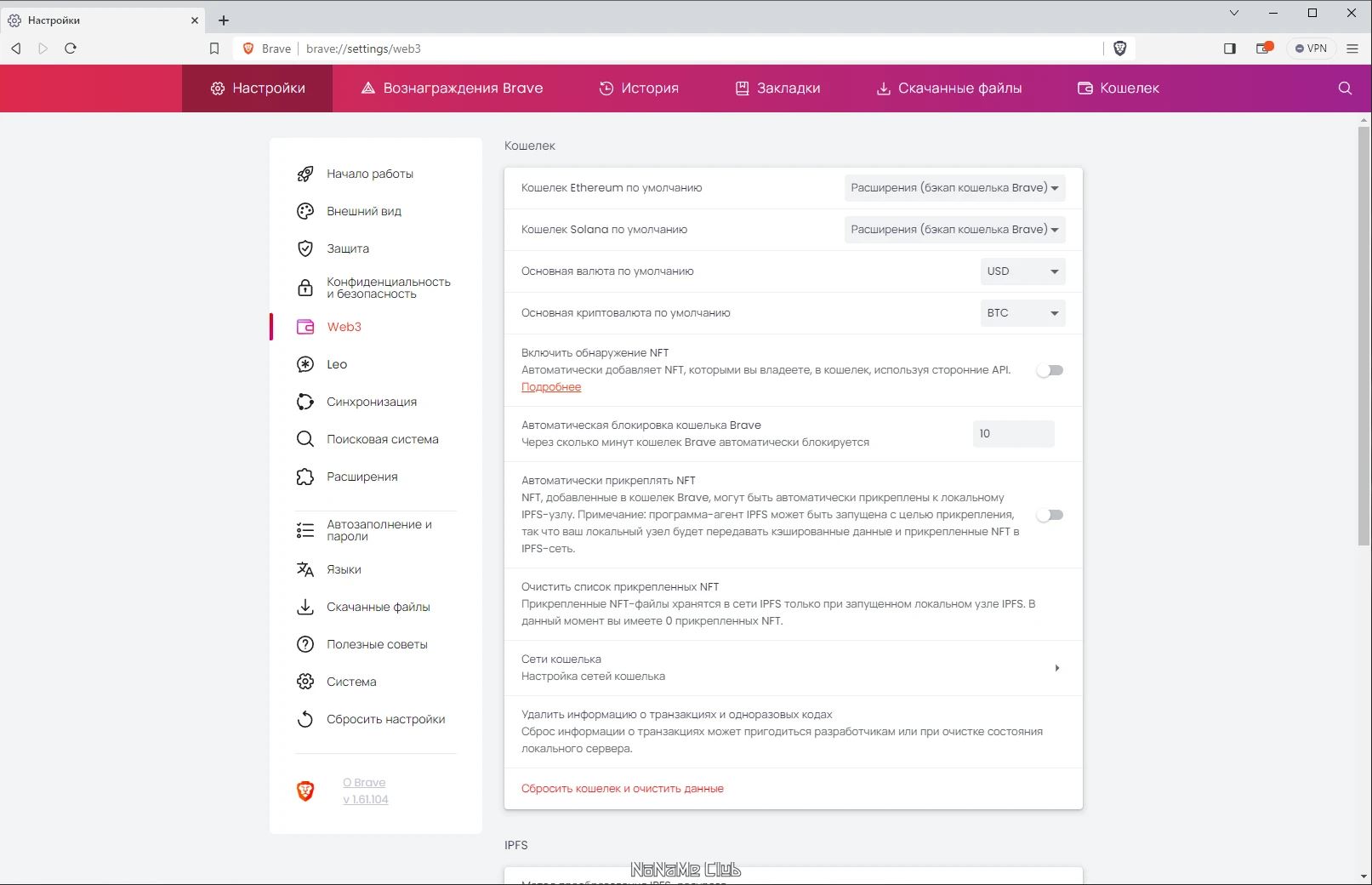The height and width of the screenshot is (885, 1372).
Task: Click the address bar URL brave://settings/web3
Action: pos(363,49)
